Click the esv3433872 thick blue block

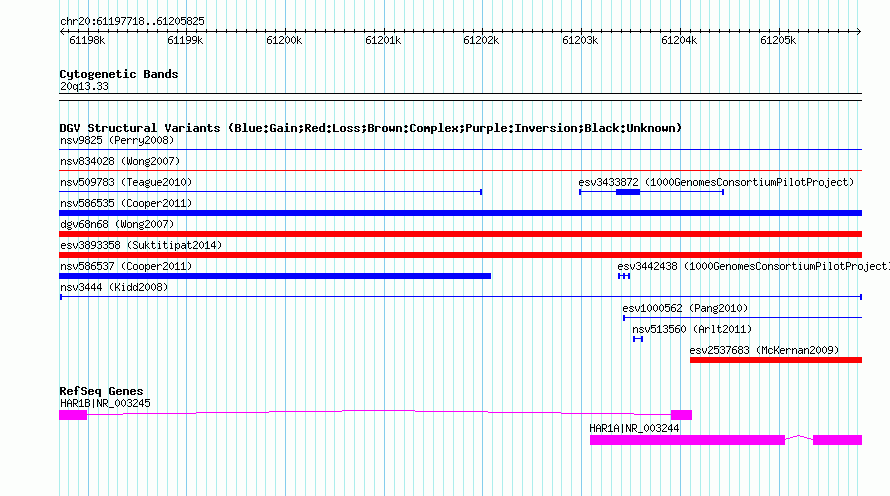628,192
